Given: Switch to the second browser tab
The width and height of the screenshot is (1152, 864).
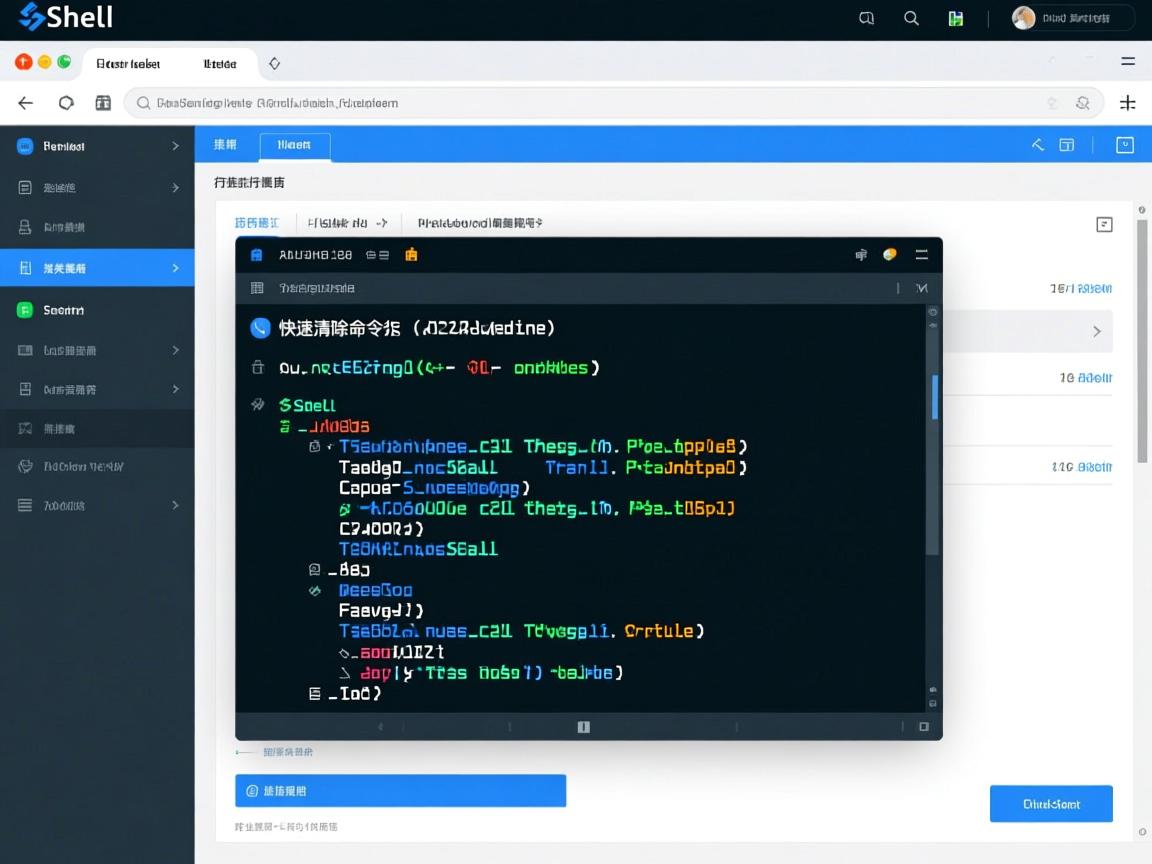Looking at the screenshot, I should coord(219,63).
